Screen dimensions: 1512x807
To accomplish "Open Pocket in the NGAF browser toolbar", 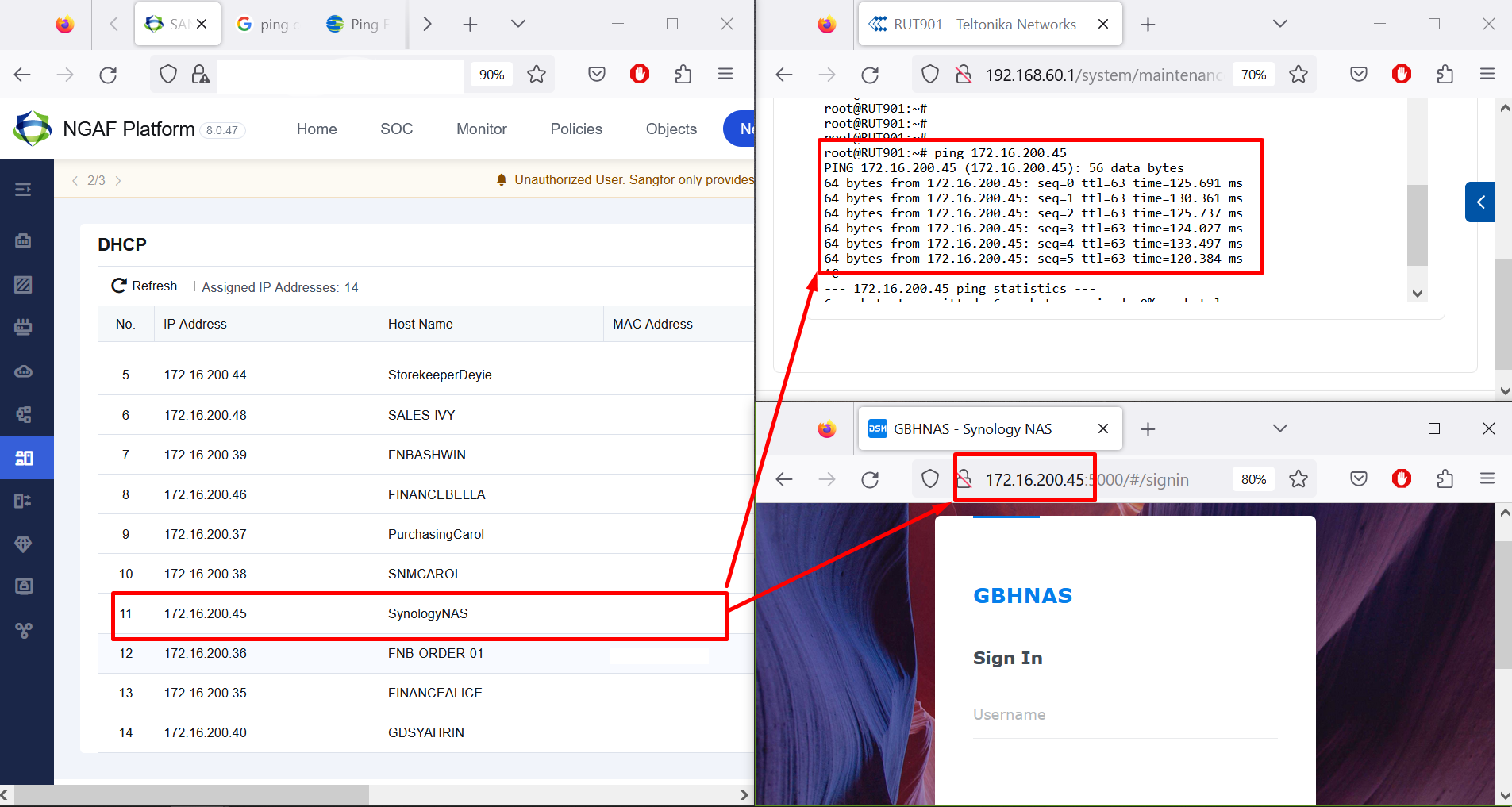I will 597,75.
